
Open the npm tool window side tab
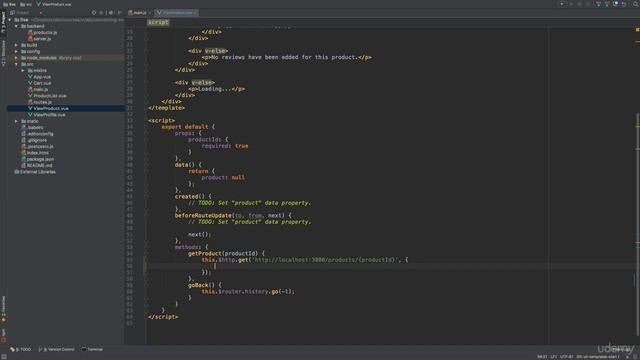pyautogui.click(x=3, y=335)
